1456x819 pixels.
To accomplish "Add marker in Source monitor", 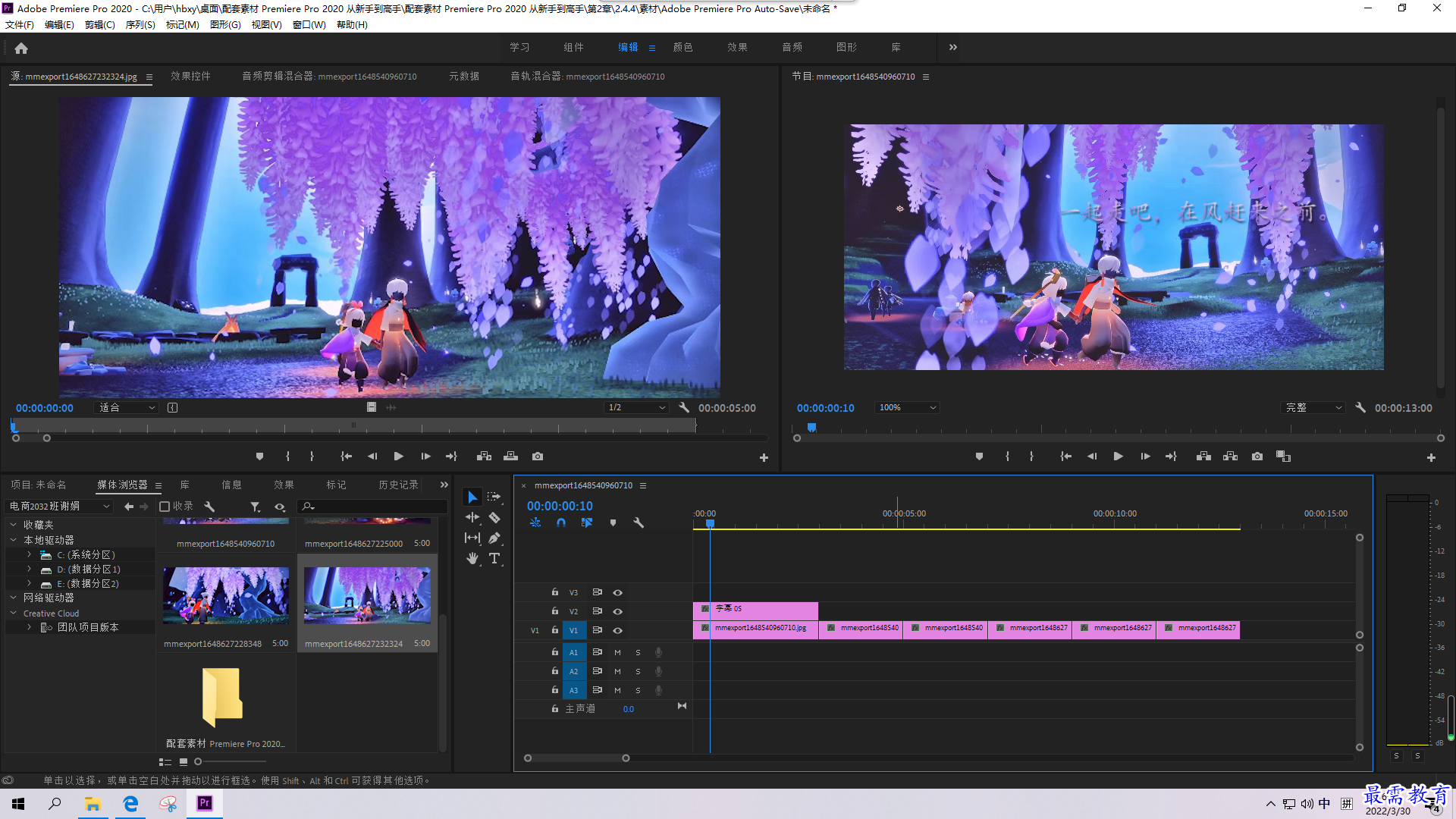I will coord(260,457).
